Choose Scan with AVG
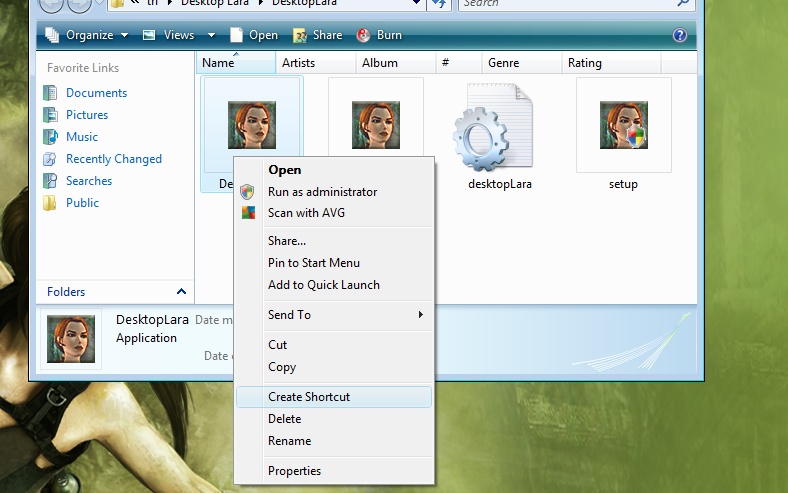788x493 pixels. [334, 213]
